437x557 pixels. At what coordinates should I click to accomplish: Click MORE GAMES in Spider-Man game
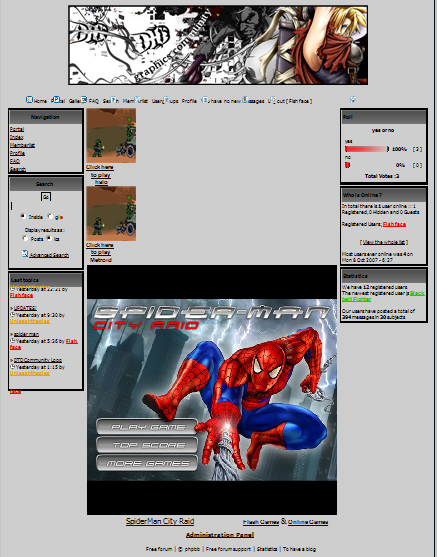[147, 463]
